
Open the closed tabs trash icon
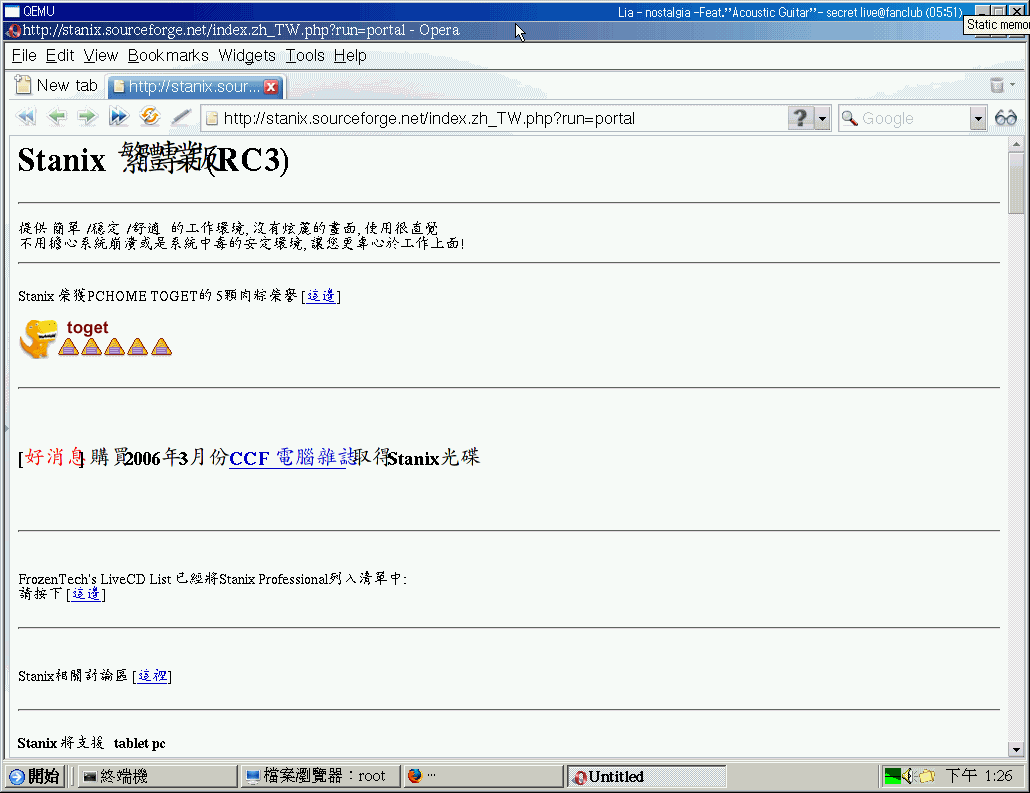pyautogui.click(x=996, y=86)
